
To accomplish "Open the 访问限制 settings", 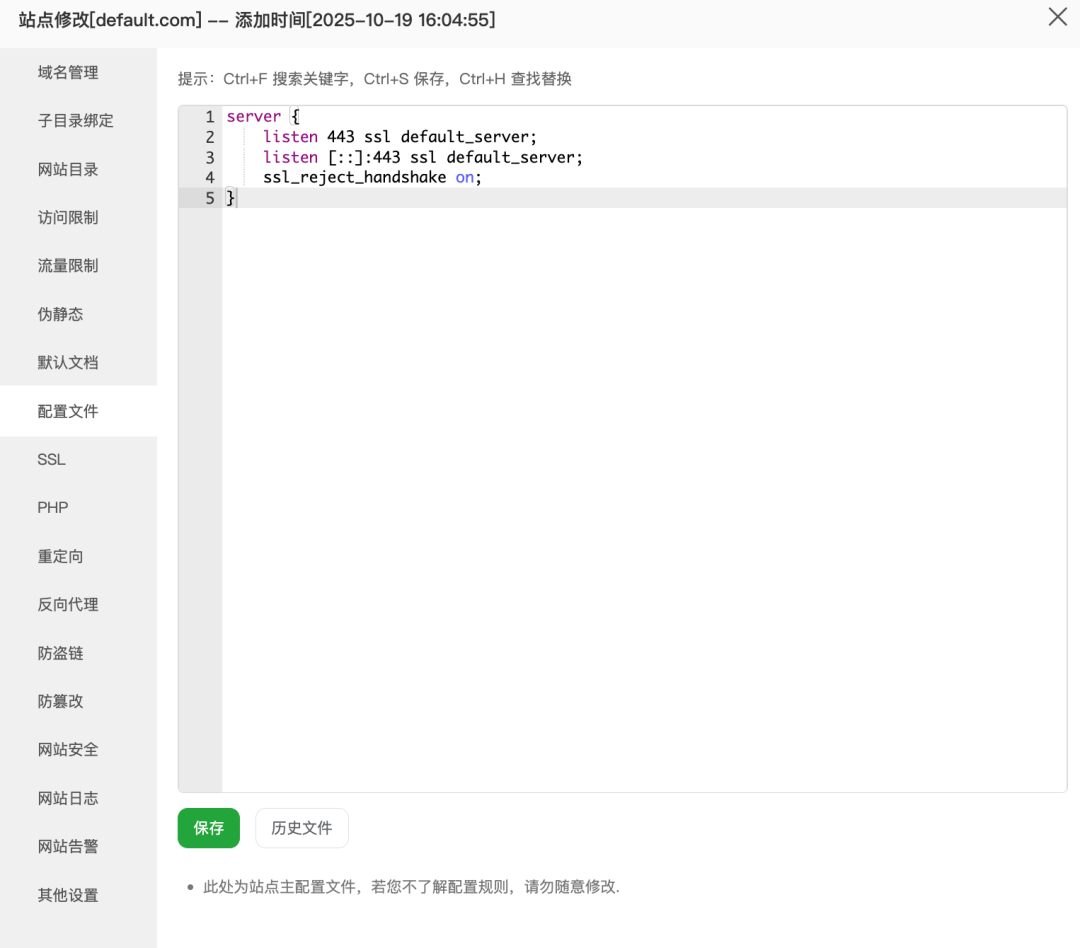I will click(x=67, y=217).
